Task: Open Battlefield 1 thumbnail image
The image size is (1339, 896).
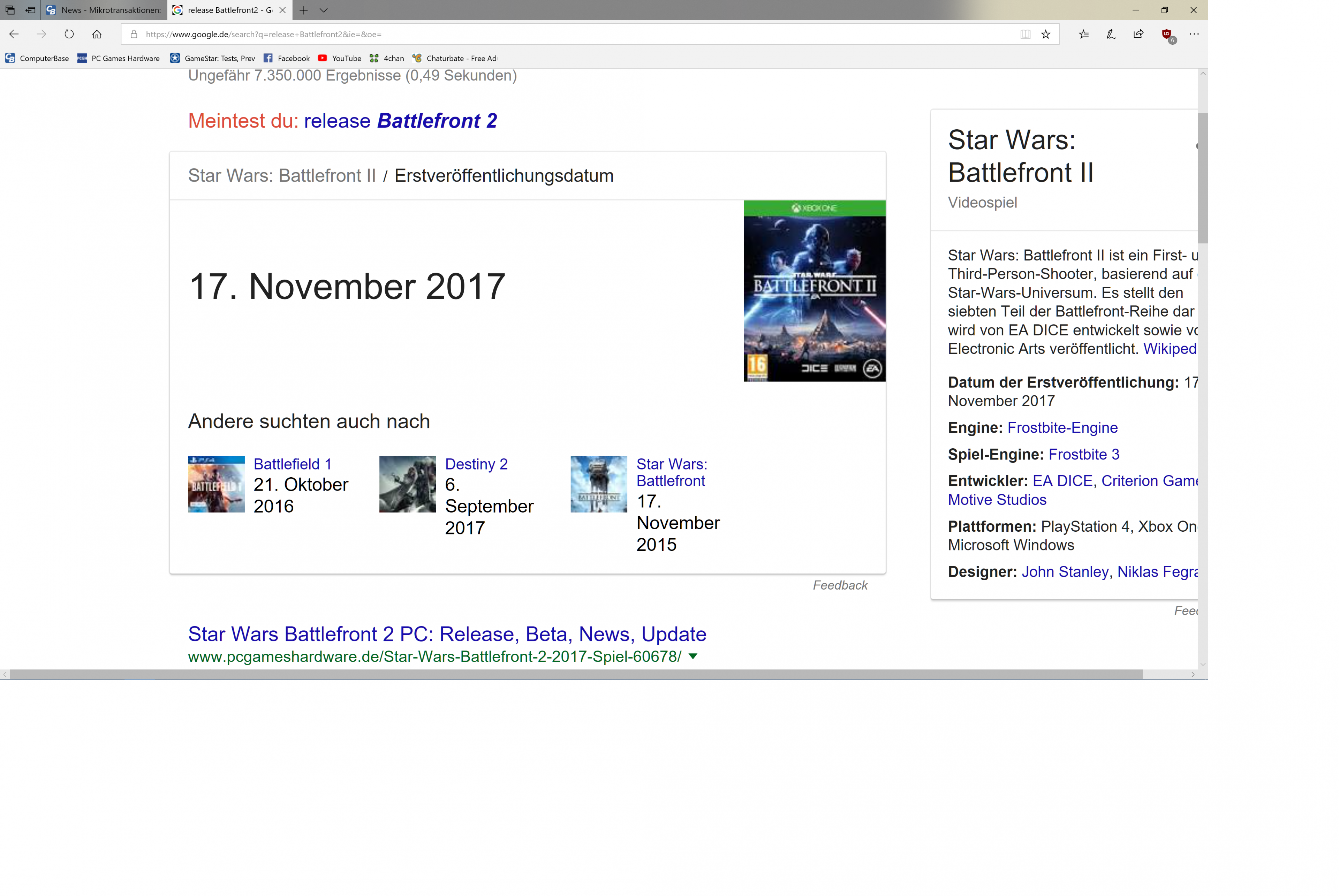Action: click(x=216, y=484)
